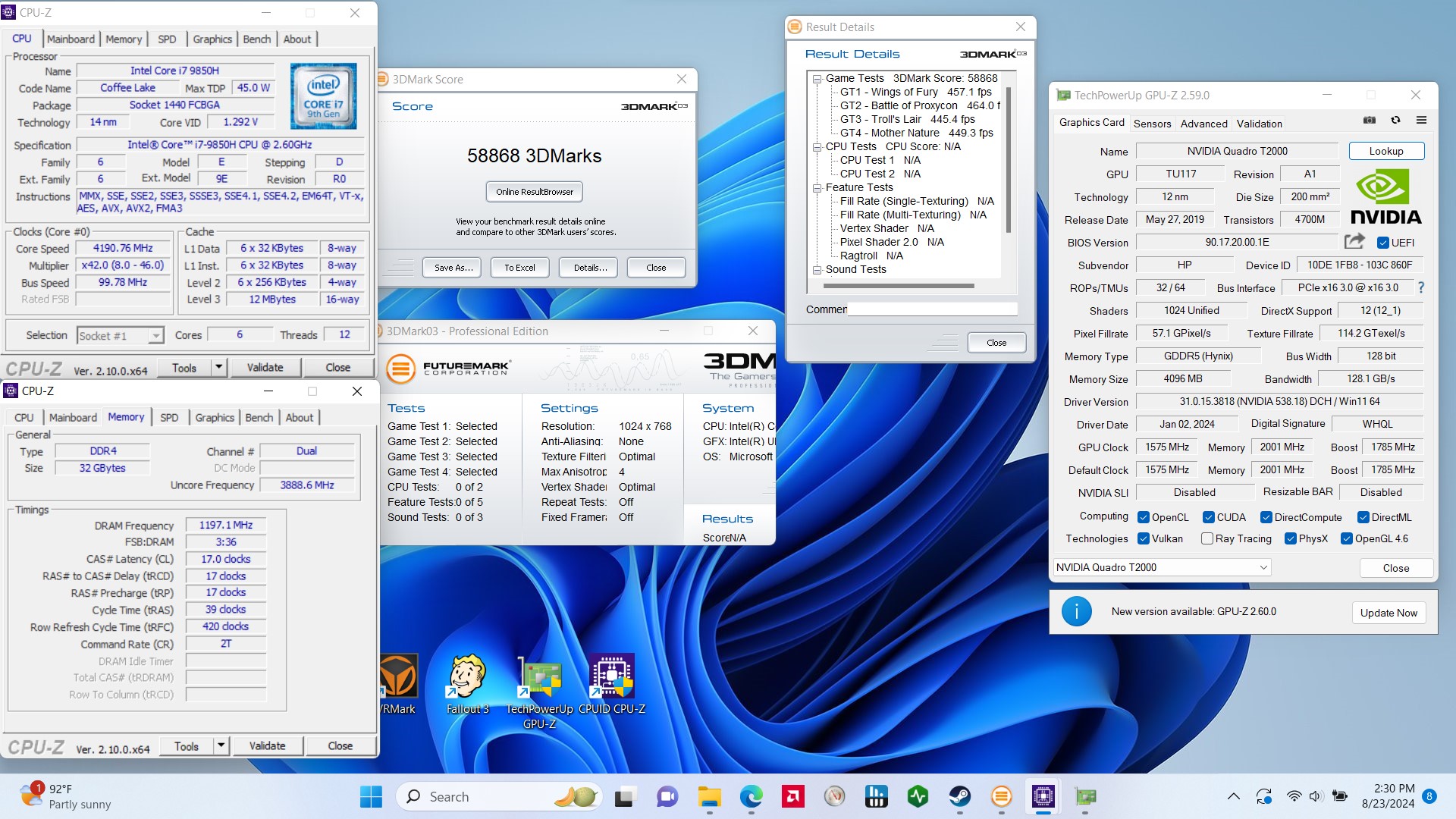Click the GPU-Z taskbar icon

click(1085, 796)
